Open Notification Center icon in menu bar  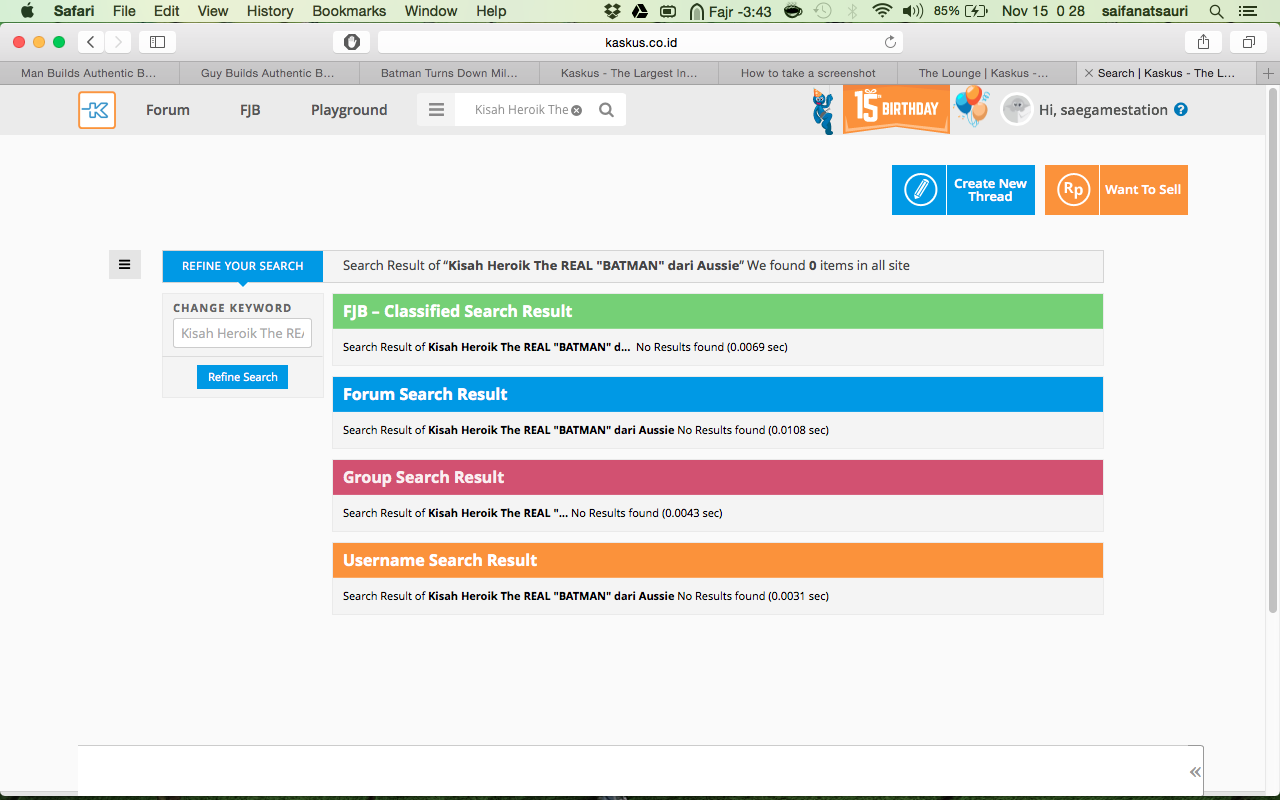pyautogui.click(x=1246, y=11)
